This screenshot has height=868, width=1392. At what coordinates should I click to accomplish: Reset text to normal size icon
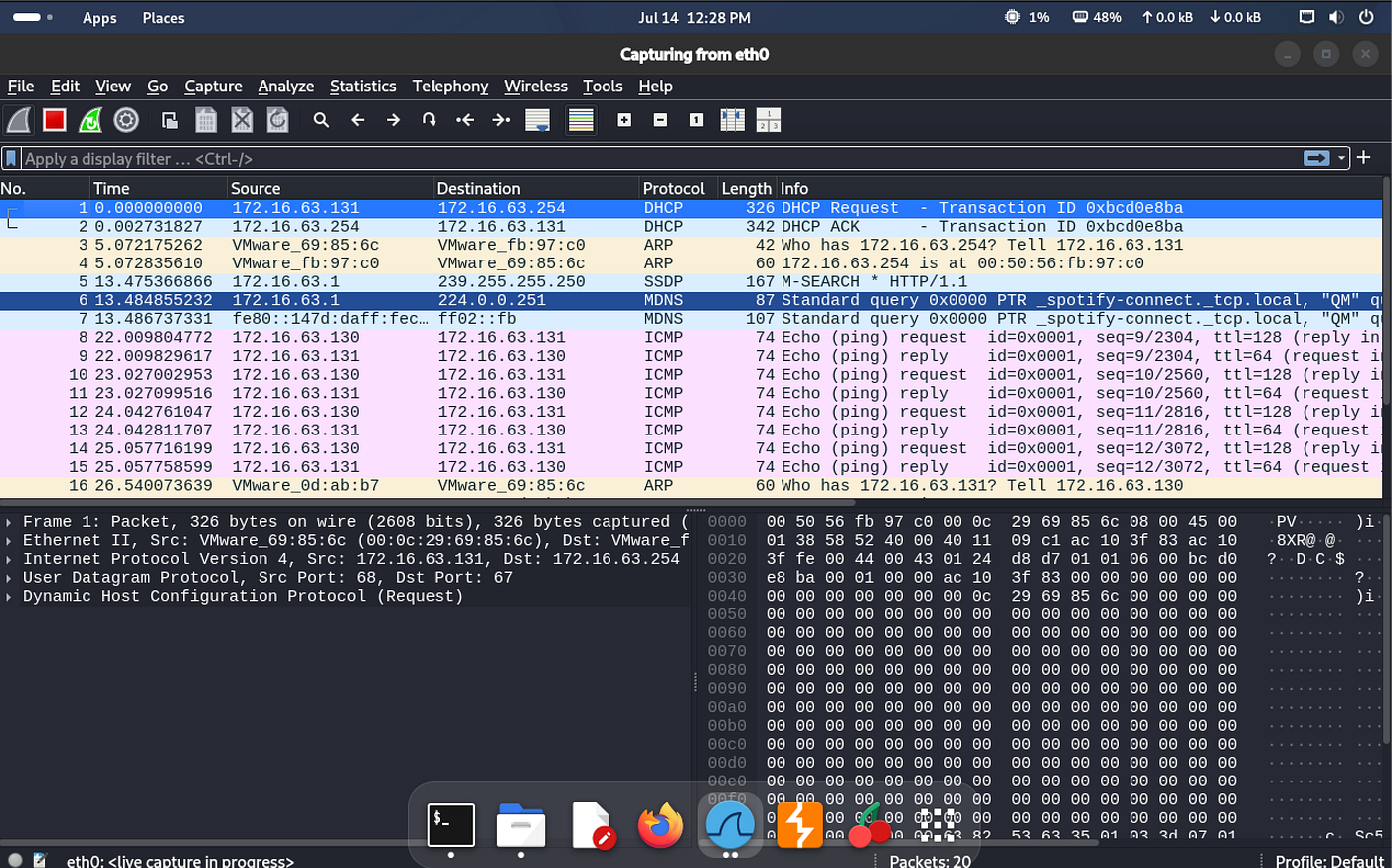click(x=696, y=120)
